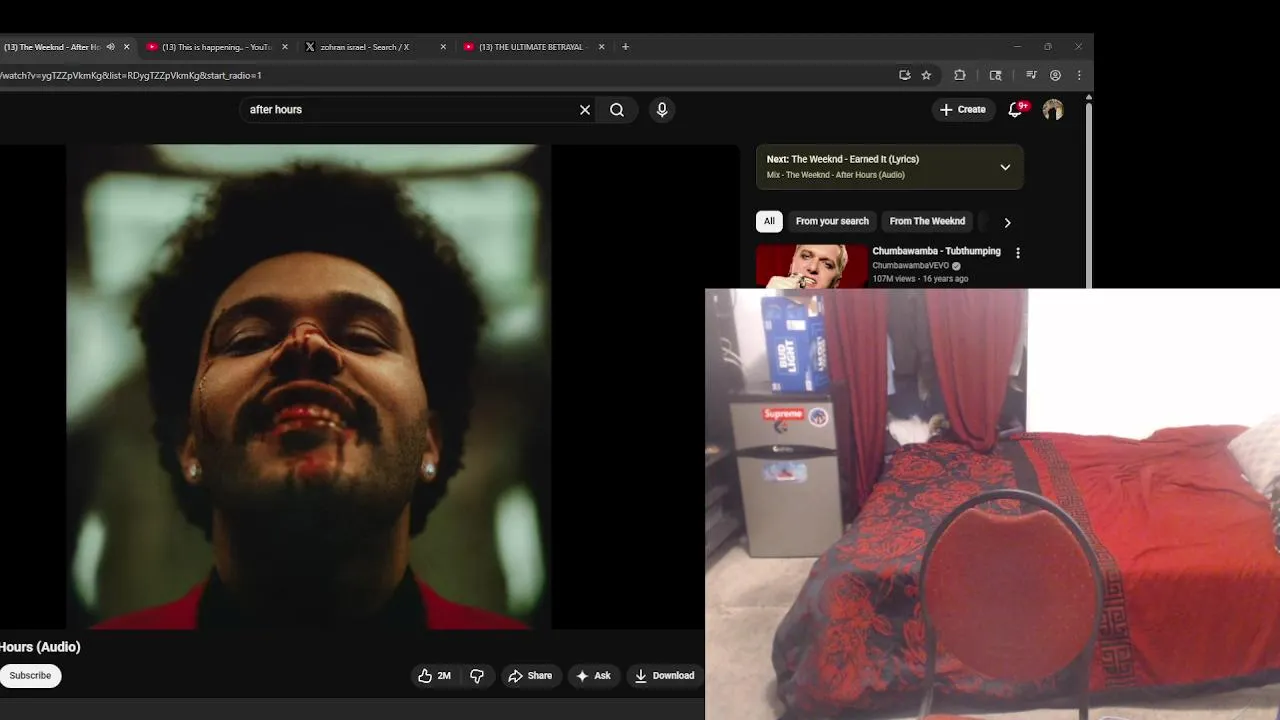Open the Ask AI button
The image size is (1280, 720).
pyautogui.click(x=593, y=676)
